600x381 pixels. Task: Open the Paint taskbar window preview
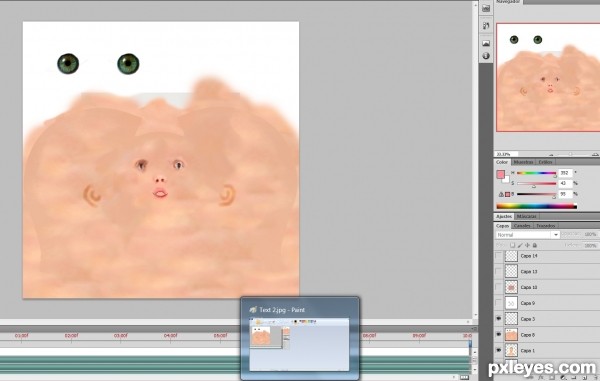click(x=299, y=338)
